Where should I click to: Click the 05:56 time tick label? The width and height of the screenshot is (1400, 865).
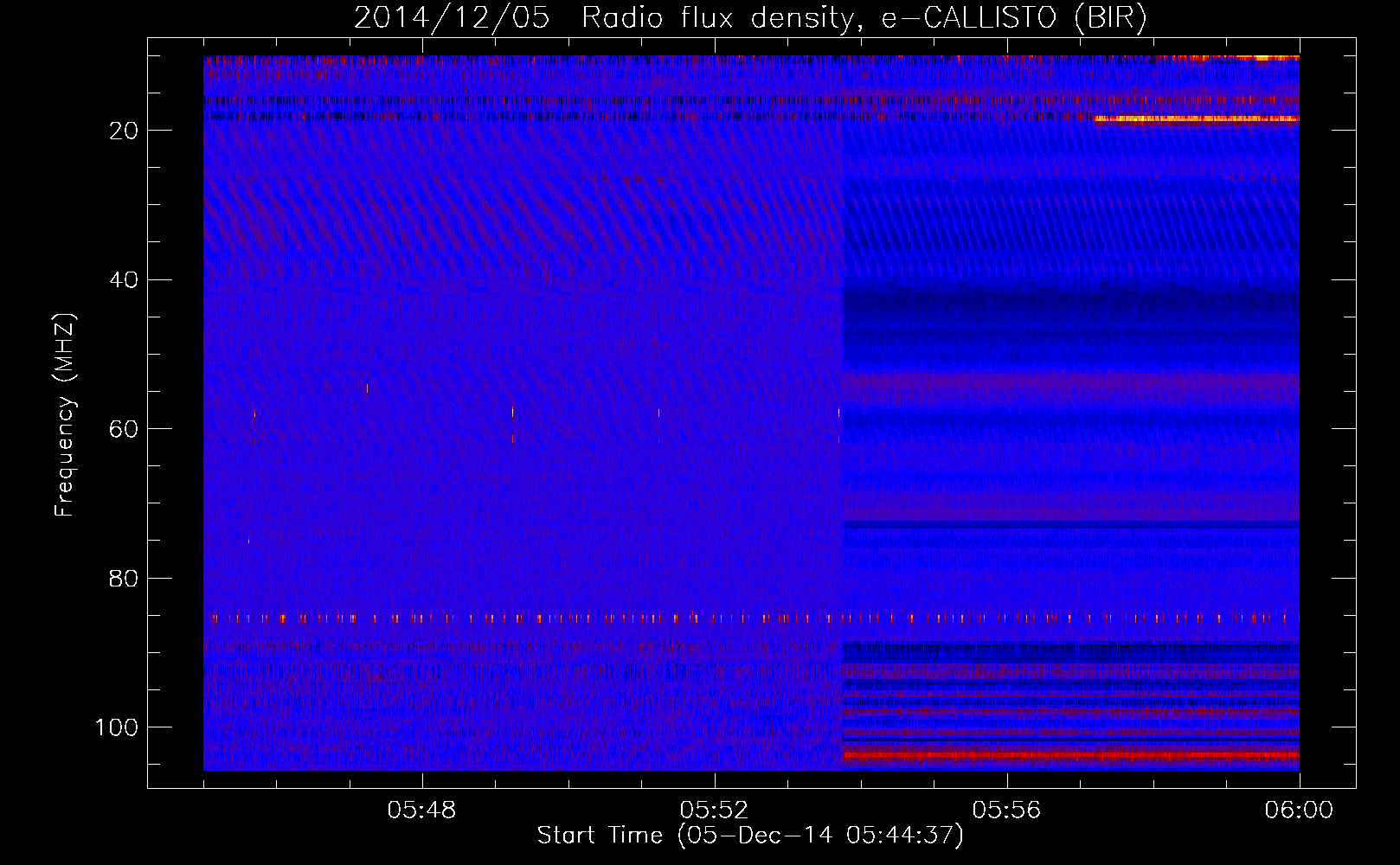[x=1007, y=811]
